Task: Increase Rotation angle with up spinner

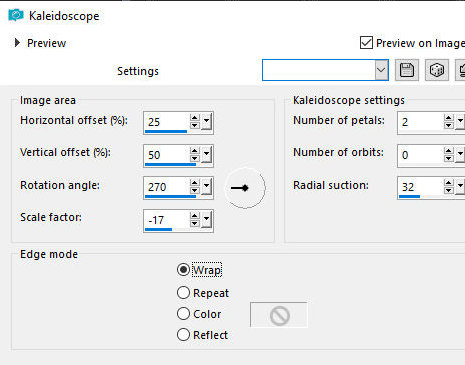Action: [195, 183]
